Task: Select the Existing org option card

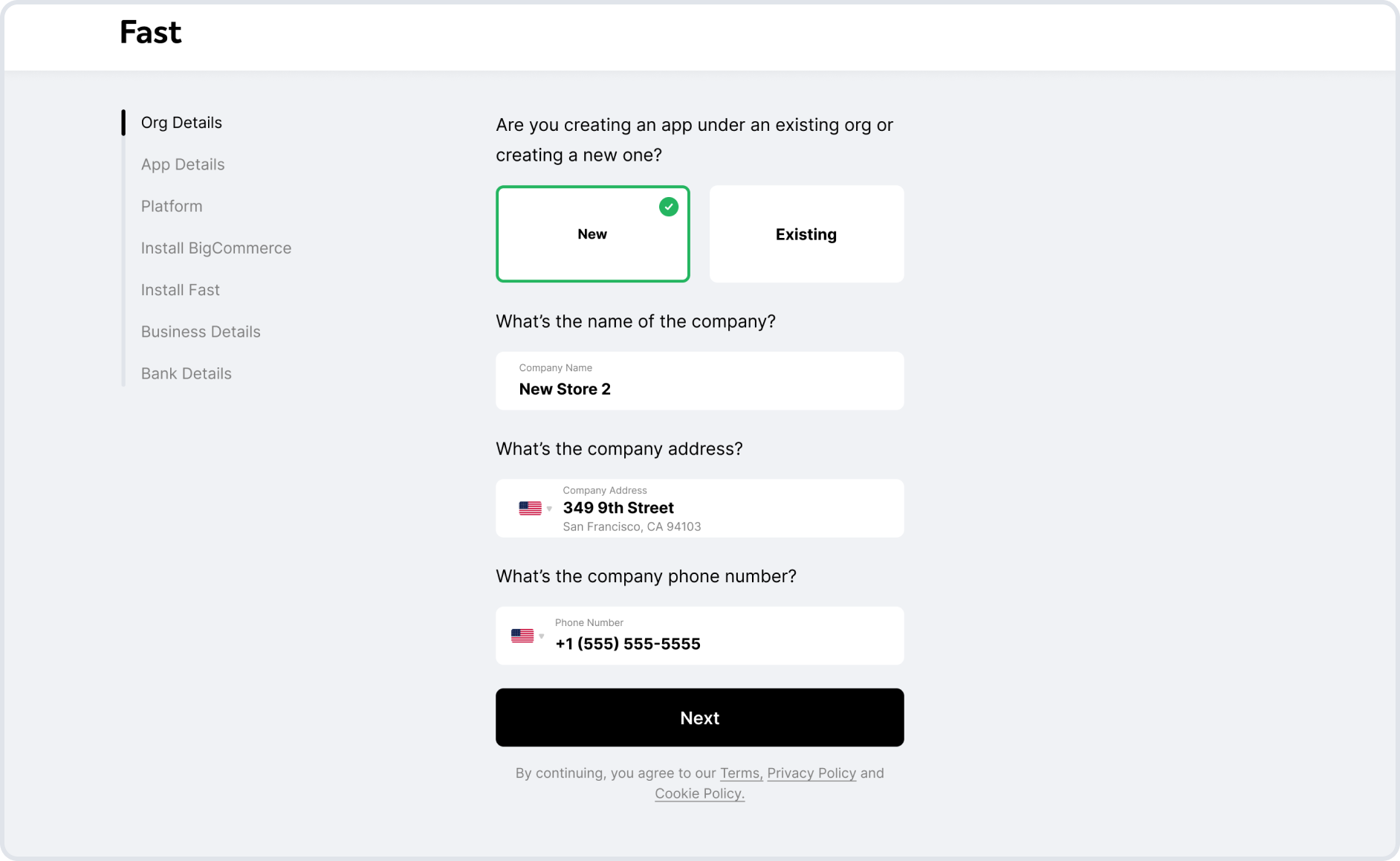Action: pos(807,233)
